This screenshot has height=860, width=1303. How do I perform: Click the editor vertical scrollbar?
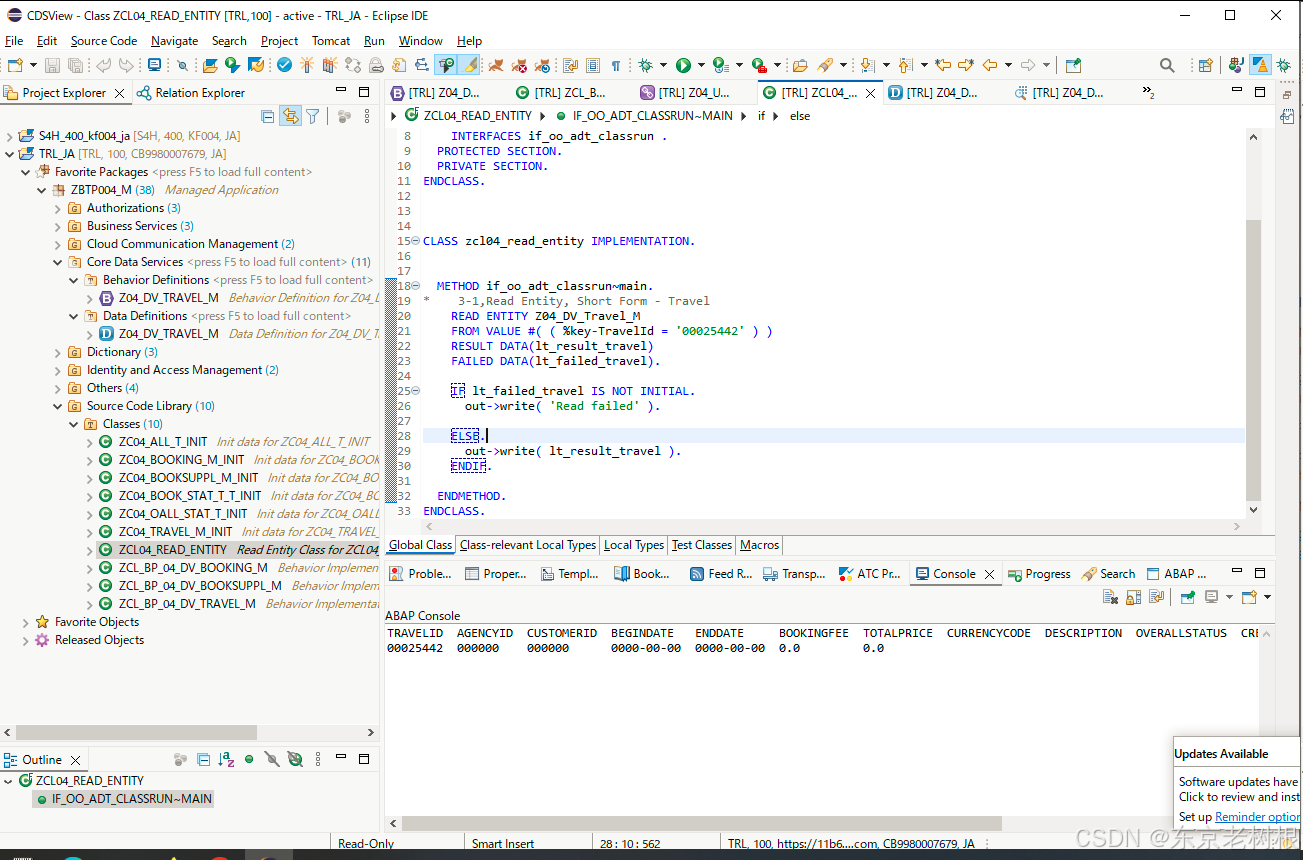1254,360
